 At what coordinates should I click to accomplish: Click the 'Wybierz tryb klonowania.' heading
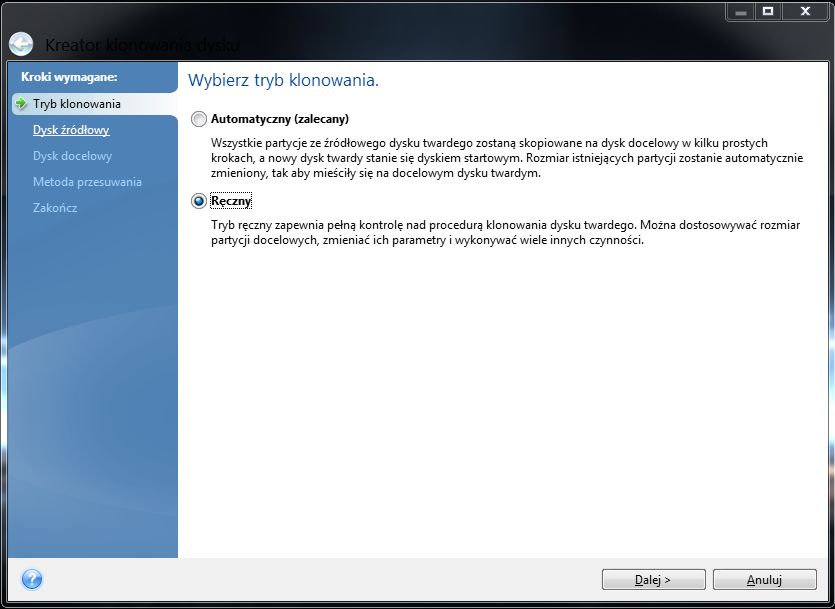click(283, 81)
